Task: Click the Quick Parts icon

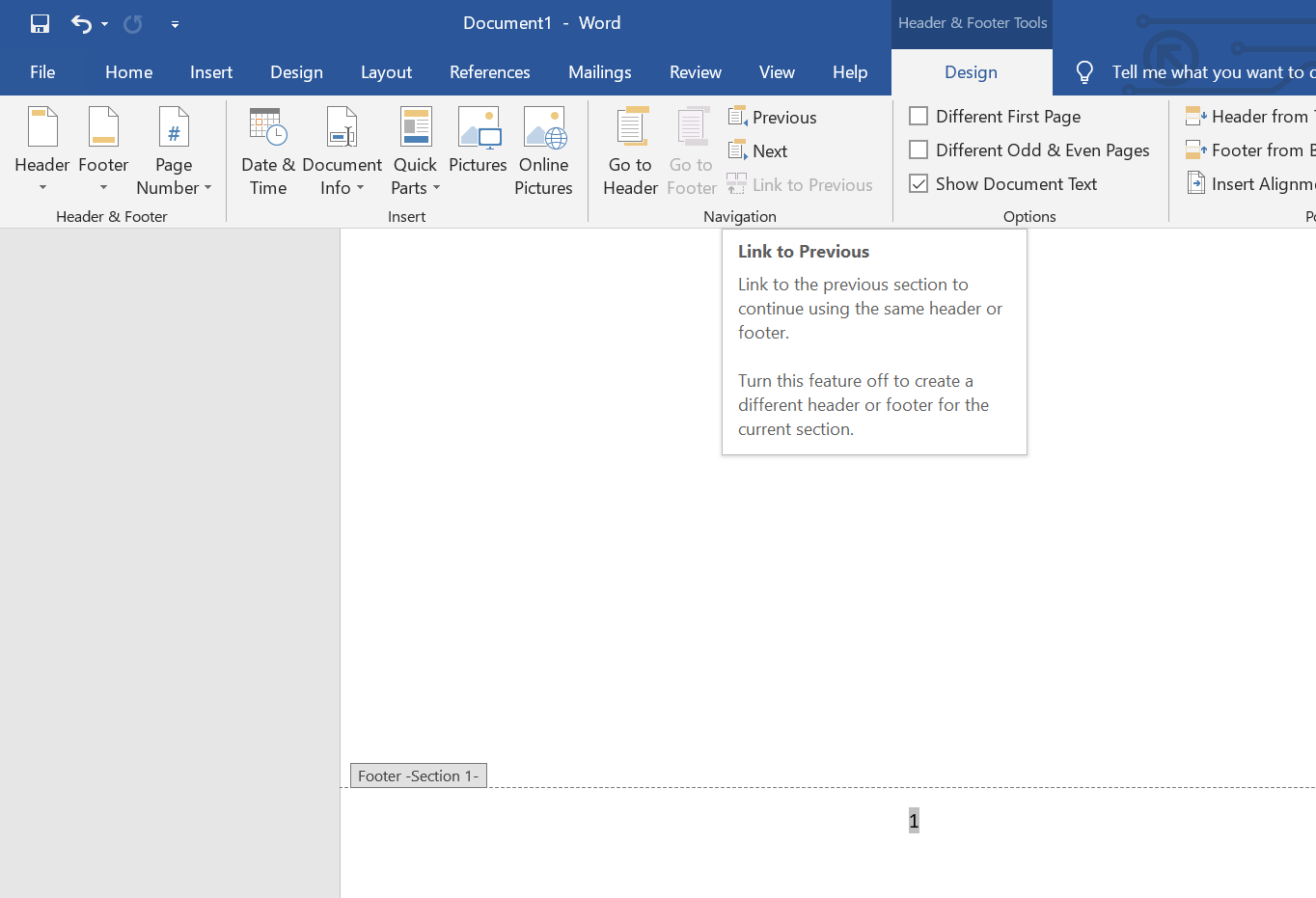Action: [416, 127]
